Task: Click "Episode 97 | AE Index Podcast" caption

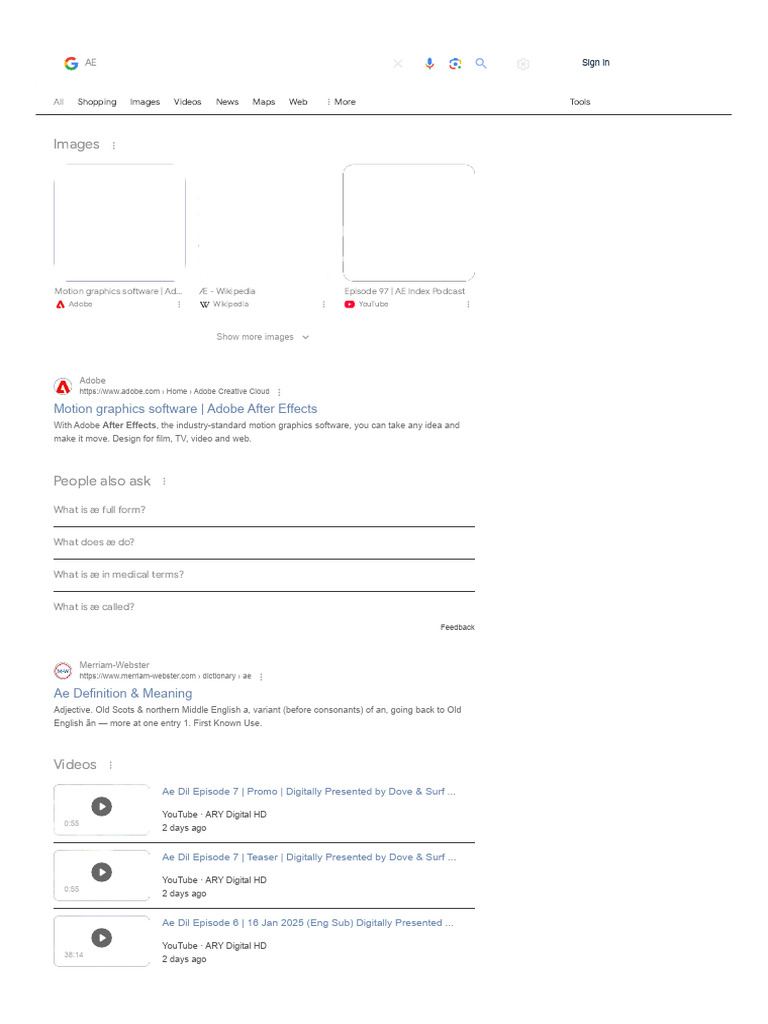Action: click(405, 291)
